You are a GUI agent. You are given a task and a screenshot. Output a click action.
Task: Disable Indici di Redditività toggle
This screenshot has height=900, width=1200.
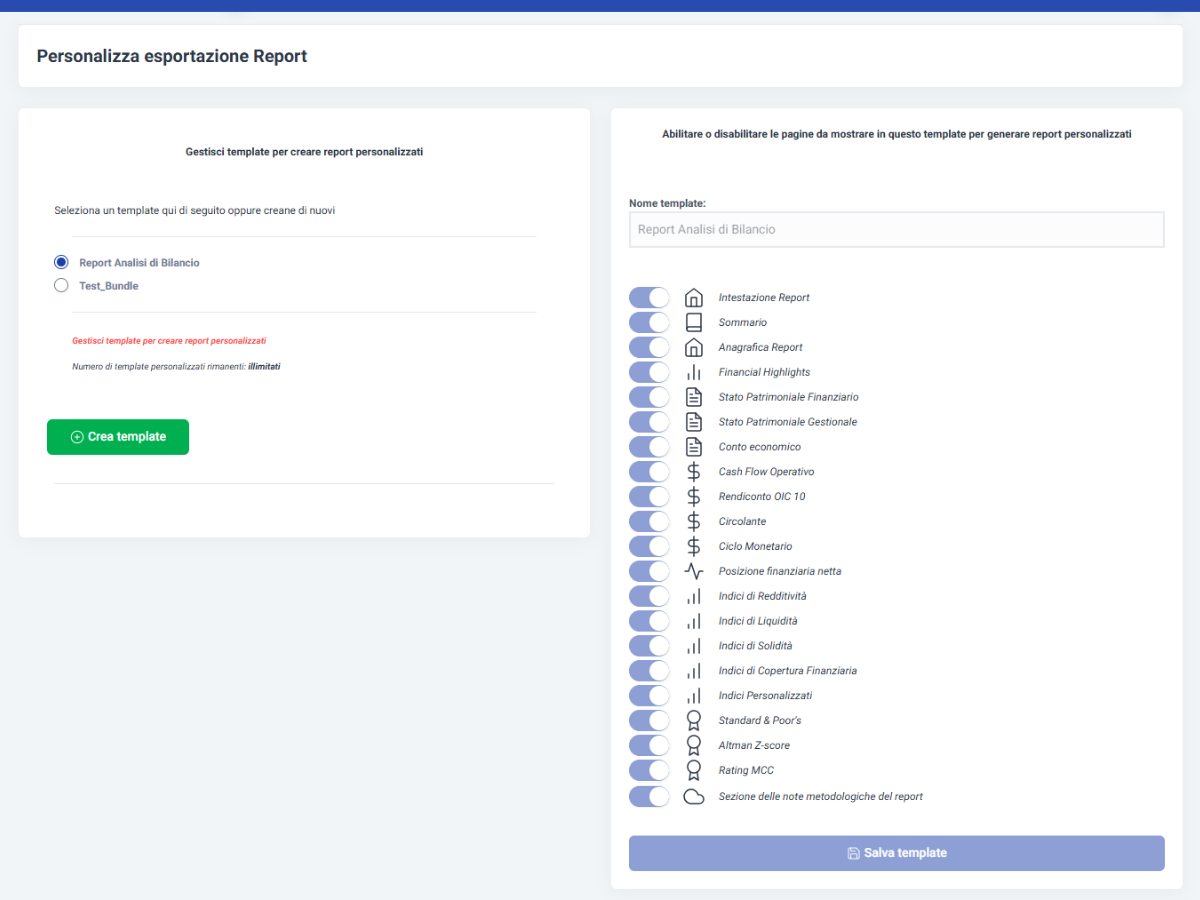click(649, 596)
